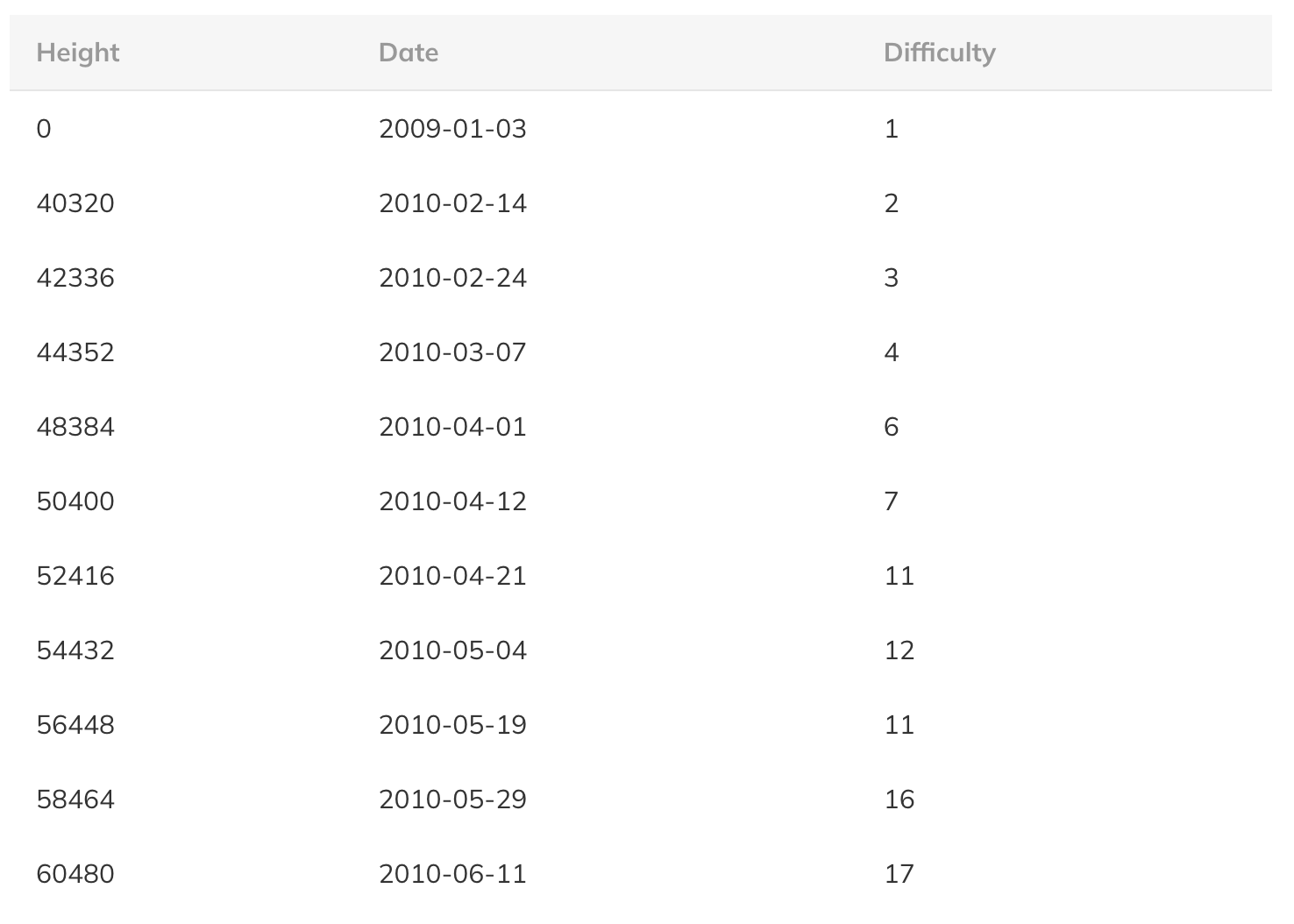Click the height 42336 entry

pyautogui.click(x=75, y=278)
